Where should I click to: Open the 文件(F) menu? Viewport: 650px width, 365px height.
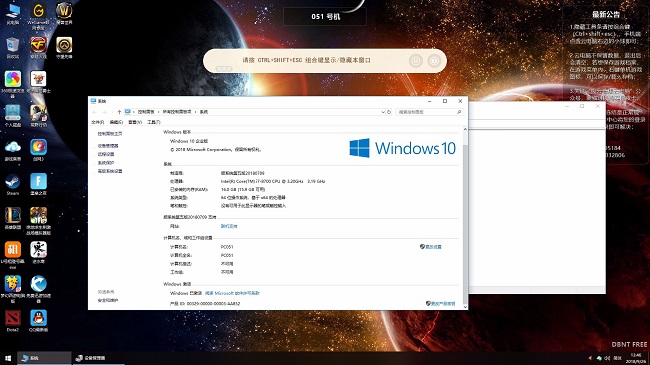coord(97,122)
